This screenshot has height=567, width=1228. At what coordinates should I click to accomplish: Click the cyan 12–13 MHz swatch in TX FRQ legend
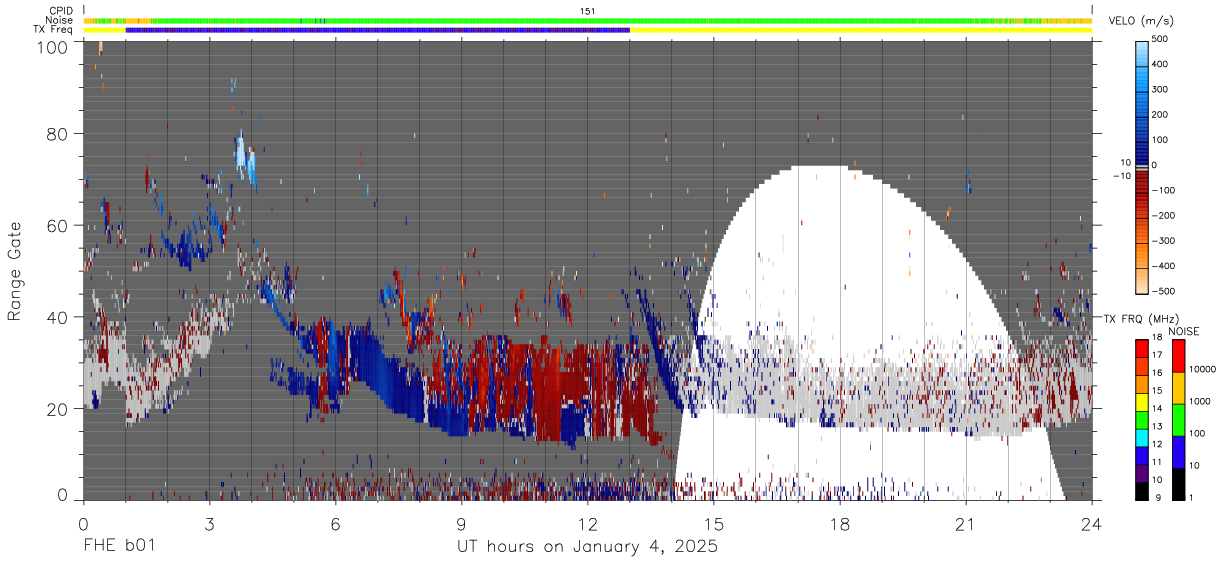tap(1142, 436)
